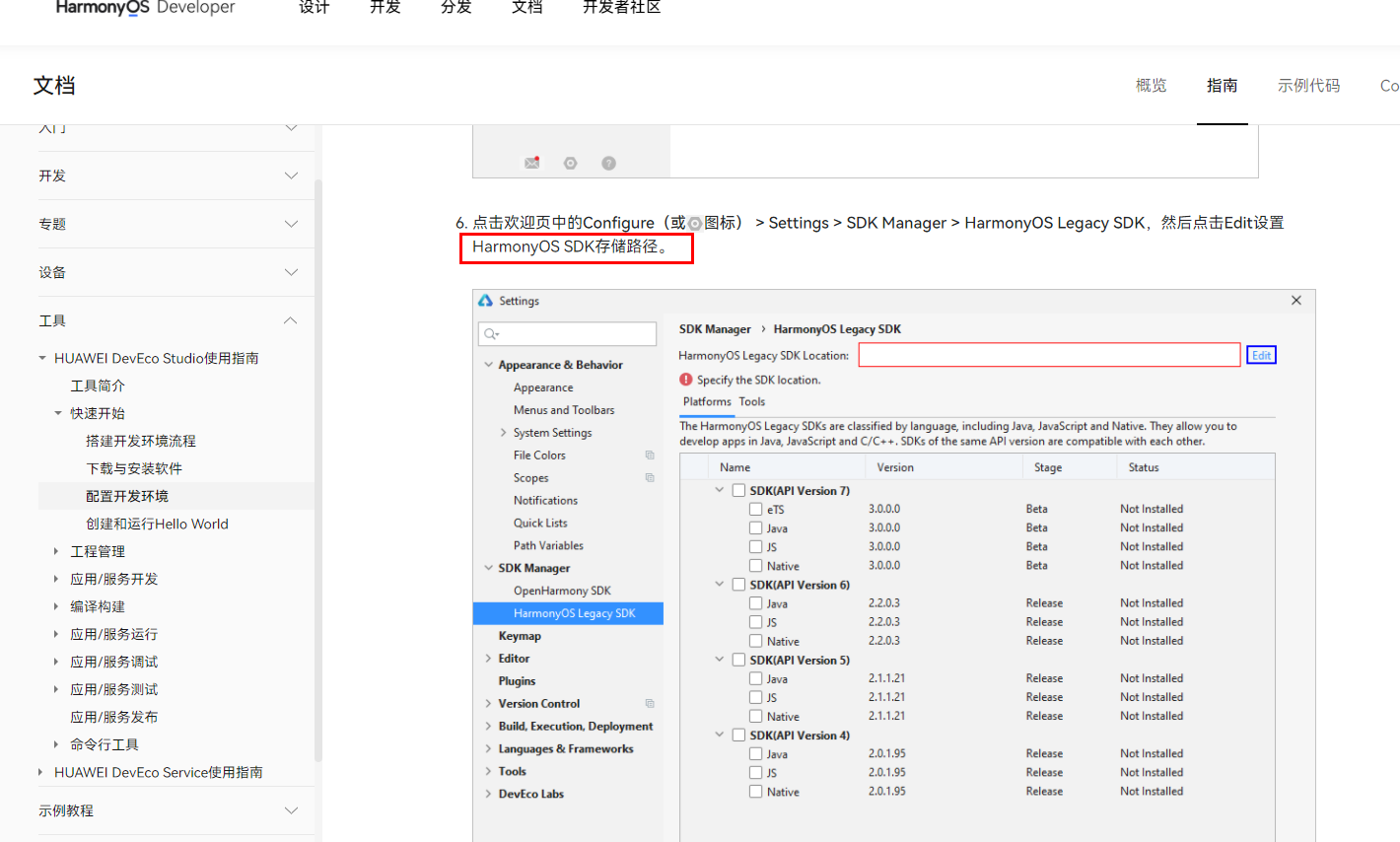Click the sidebar vertical scrollbar
Image resolution: width=1400 pixels, height=842 pixels.
[317, 470]
